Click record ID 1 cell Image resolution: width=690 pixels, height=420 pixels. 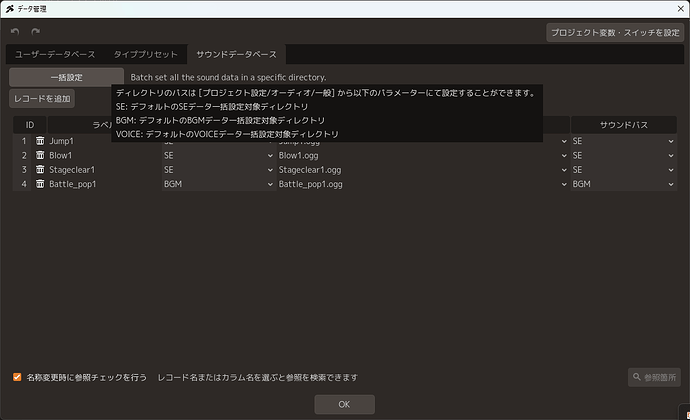tap(24, 141)
